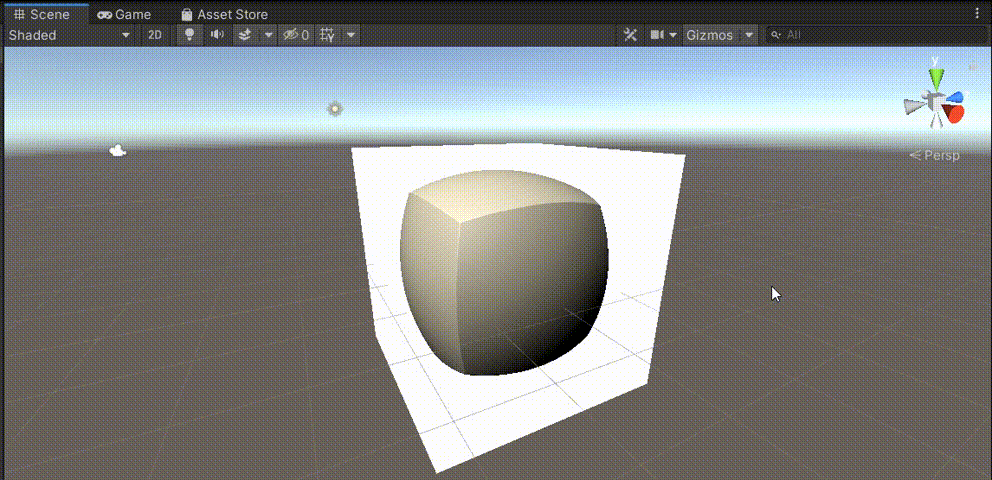Expand the camera settings dropdown arrow
The image size is (992, 480).
coord(673,35)
